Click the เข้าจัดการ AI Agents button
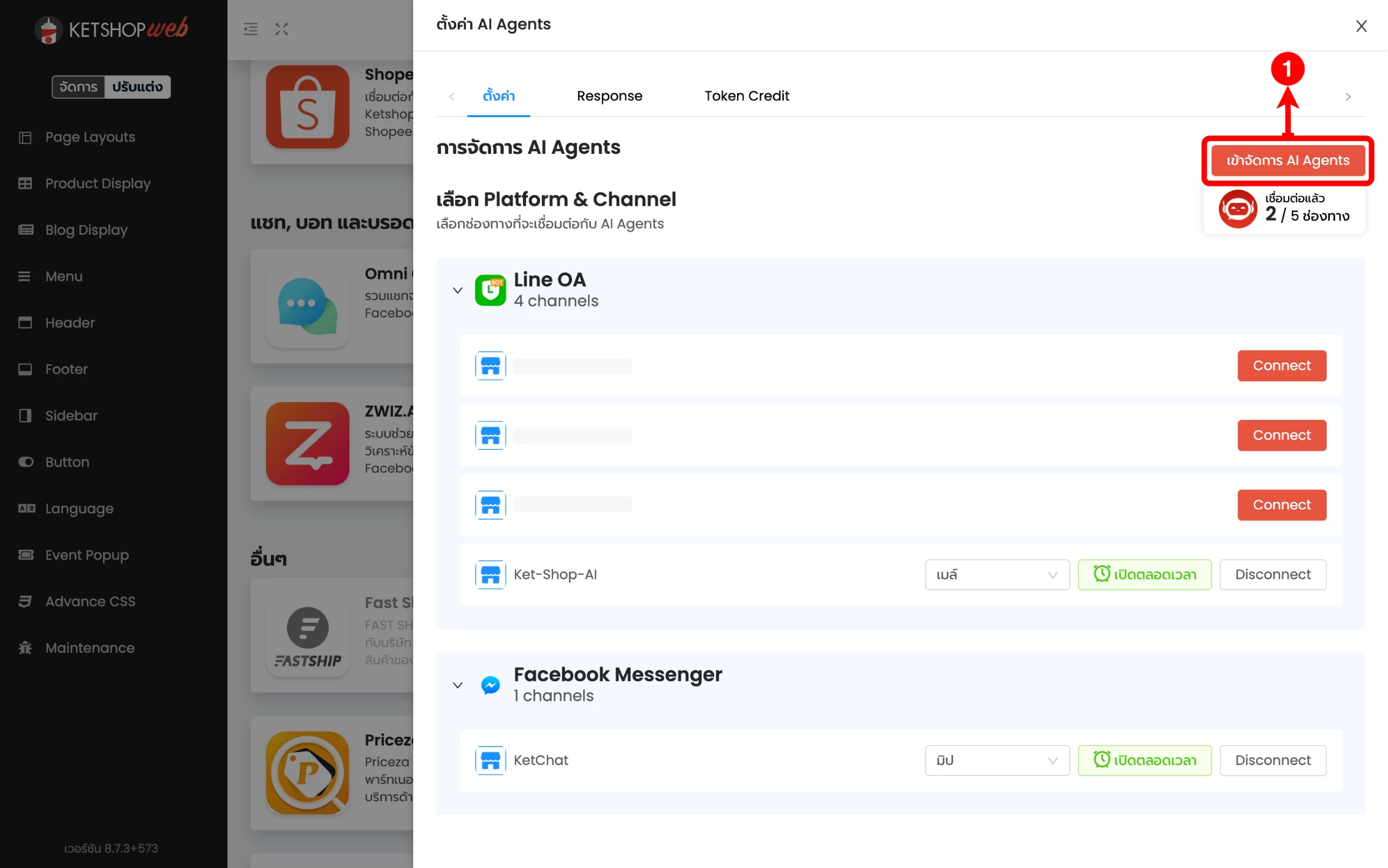1388x868 pixels. [x=1287, y=161]
